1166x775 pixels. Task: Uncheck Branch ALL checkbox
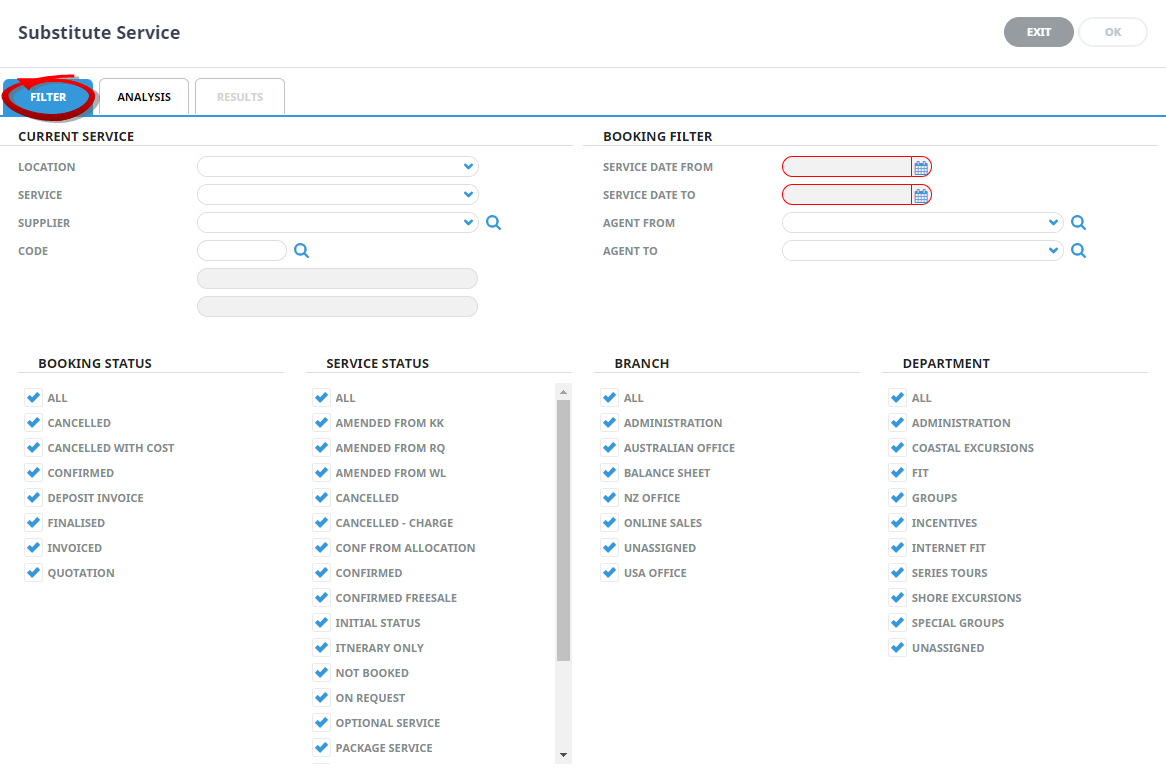(x=609, y=397)
